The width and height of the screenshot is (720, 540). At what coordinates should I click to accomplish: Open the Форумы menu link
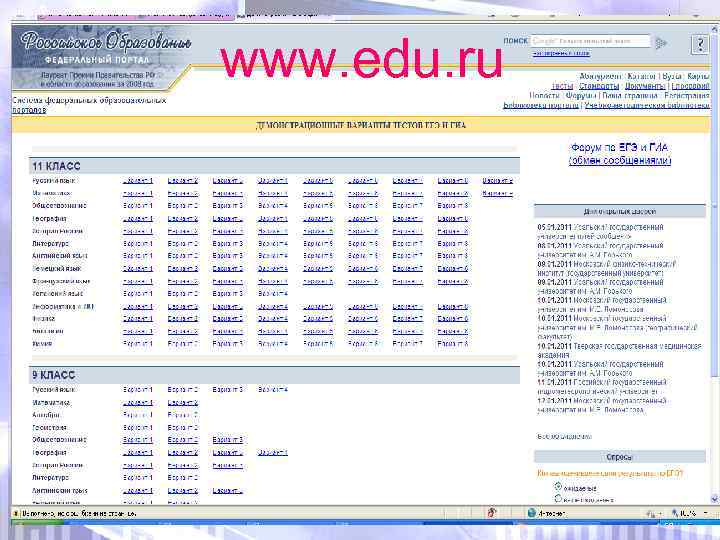[x=581, y=96]
